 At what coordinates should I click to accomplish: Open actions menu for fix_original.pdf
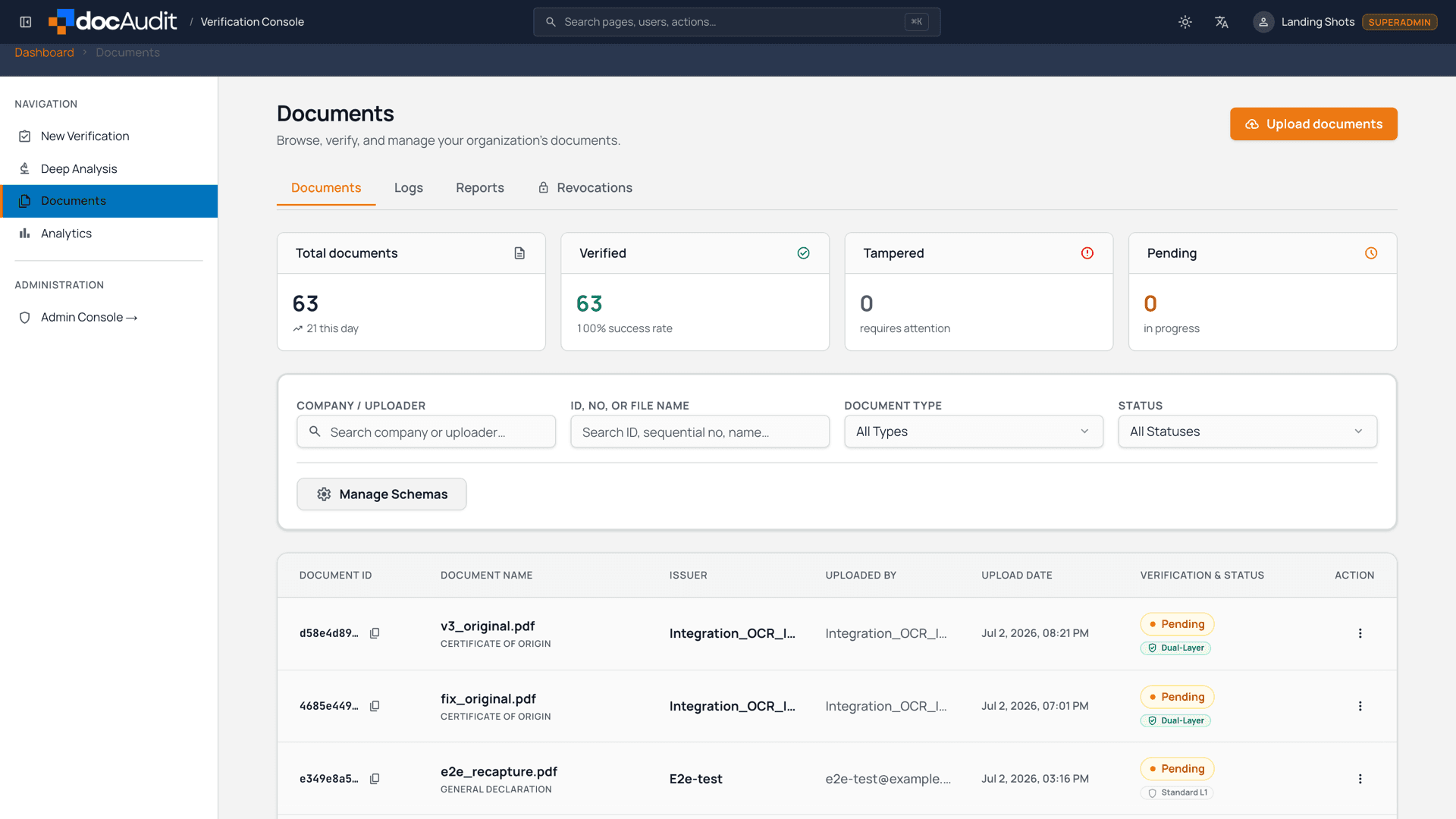pos(1360,706)
